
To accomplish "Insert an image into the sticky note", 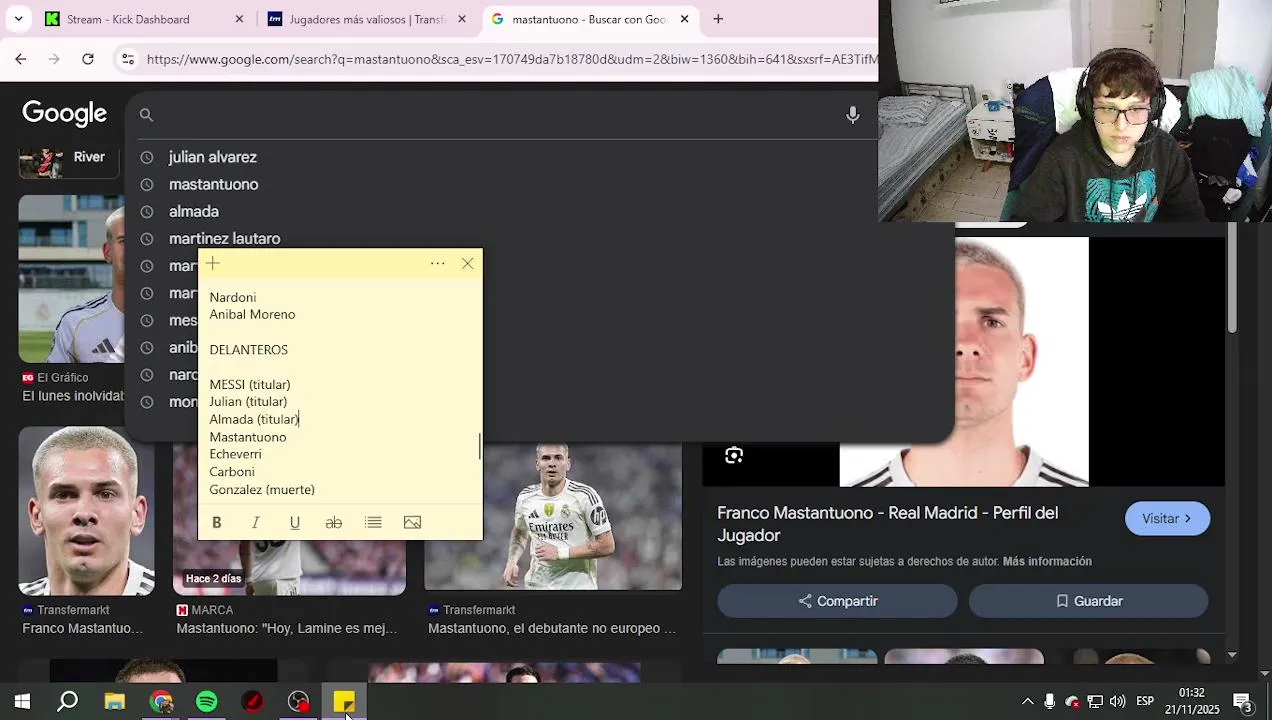I will [412, 522].
